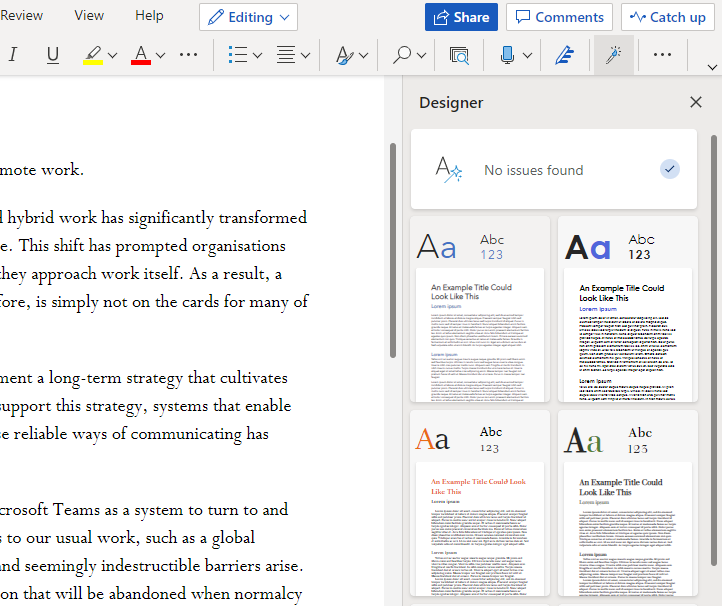The height and width of the screenshot is (606, 722).
Task: Open more ribbon options ellipsis
Action: (662, 55)
